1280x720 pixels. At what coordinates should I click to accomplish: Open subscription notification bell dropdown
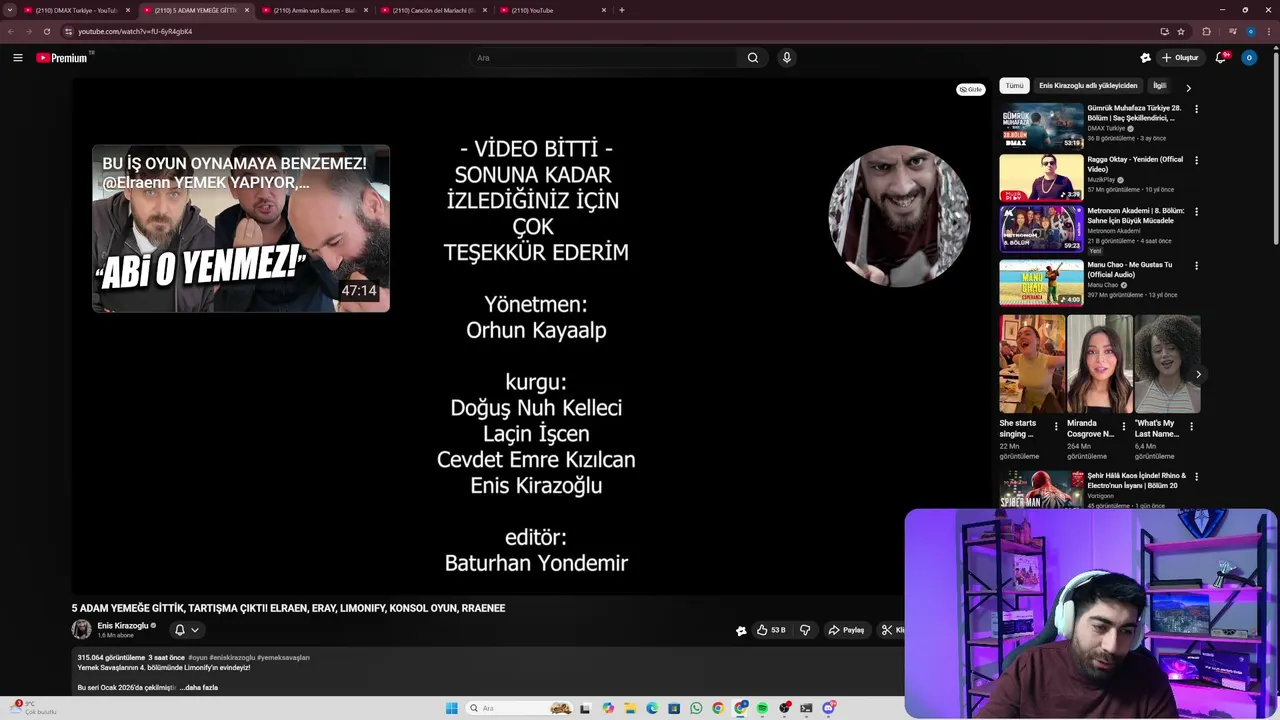pyautogui.click(x=187, y=630)
